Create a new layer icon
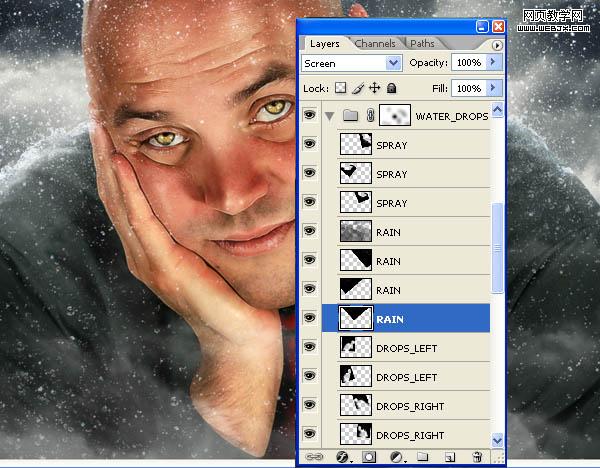Screen dimensions: 600x468 [450, 457]
